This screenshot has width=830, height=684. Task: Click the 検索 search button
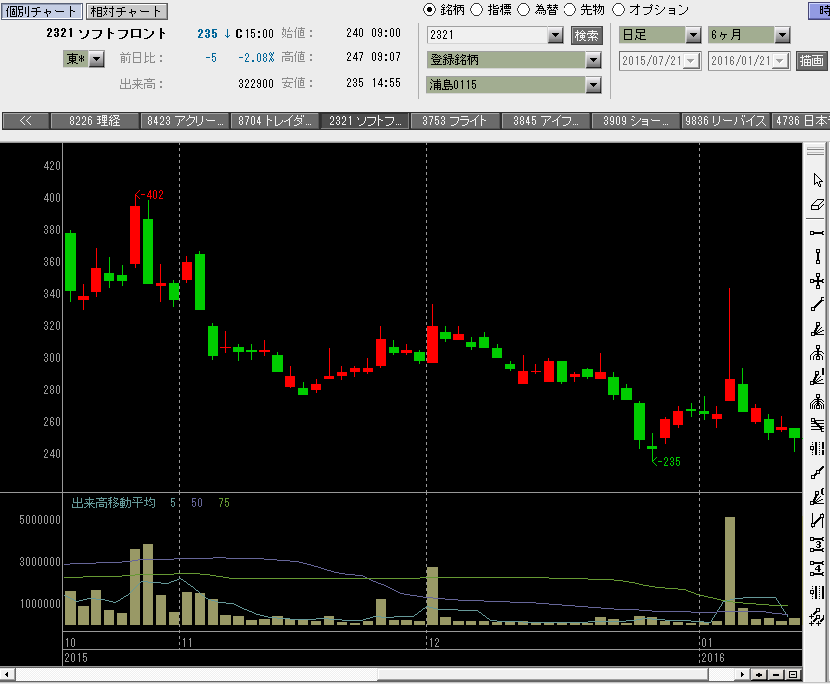tap(587, 35)
